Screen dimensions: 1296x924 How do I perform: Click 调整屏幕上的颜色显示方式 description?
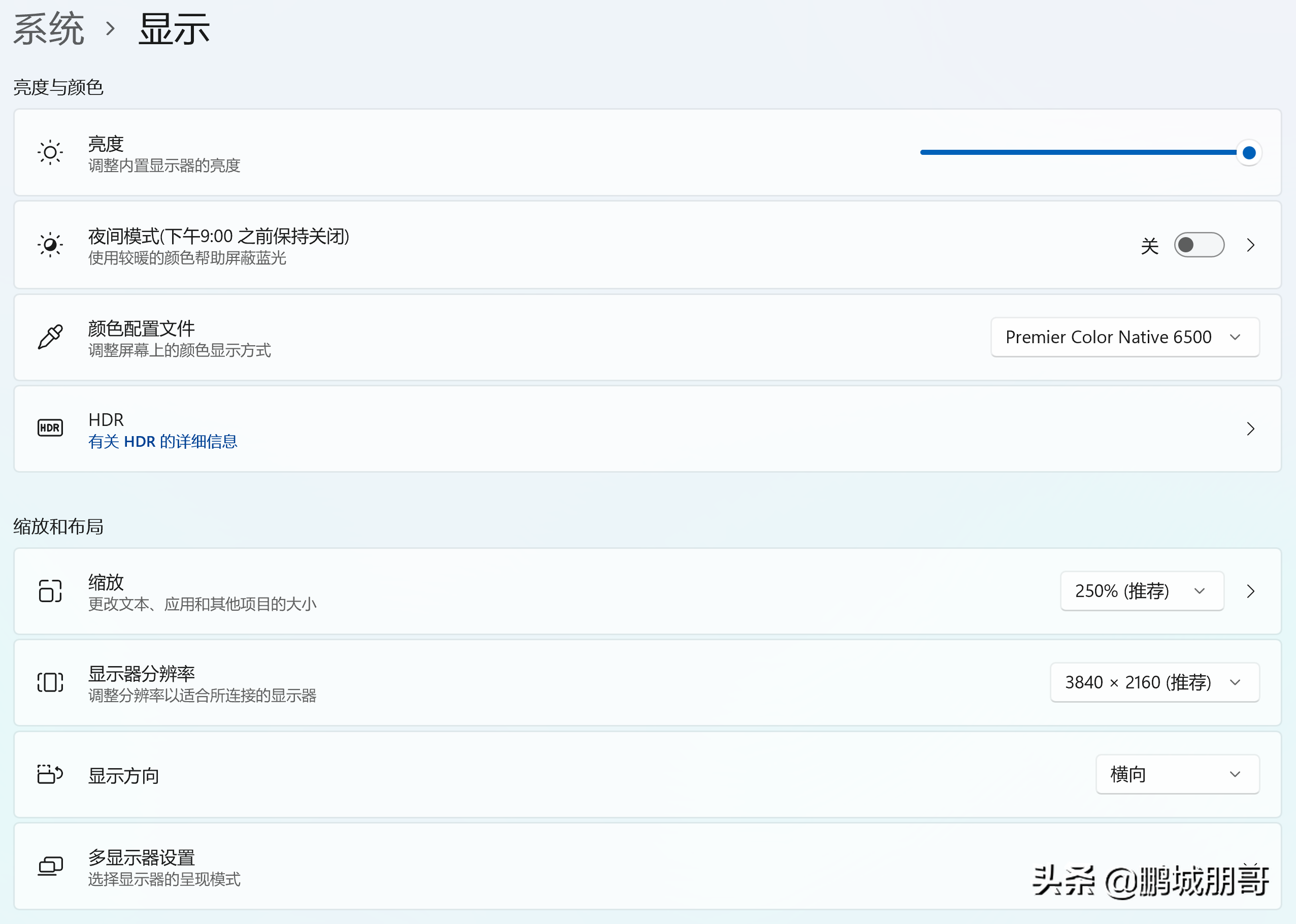[180, 350]
